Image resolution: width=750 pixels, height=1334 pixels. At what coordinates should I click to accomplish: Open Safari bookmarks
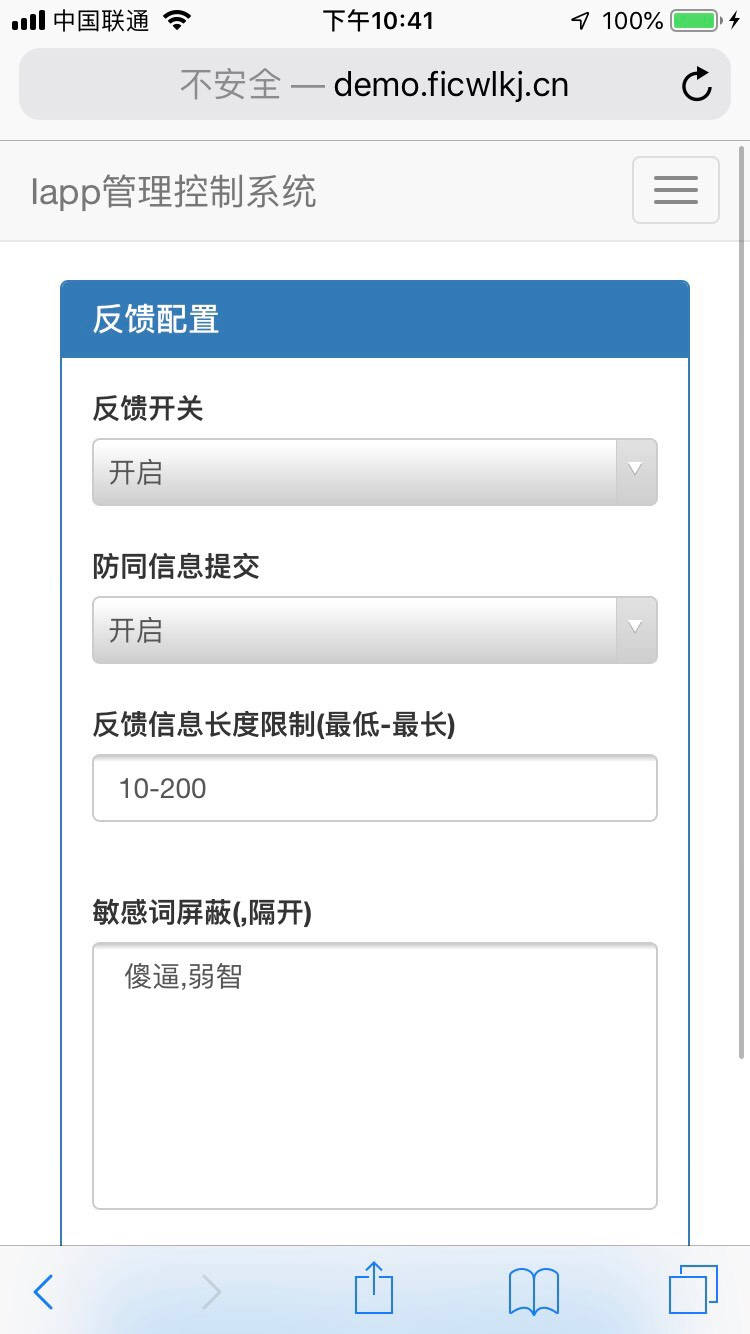pos(534,1292)
